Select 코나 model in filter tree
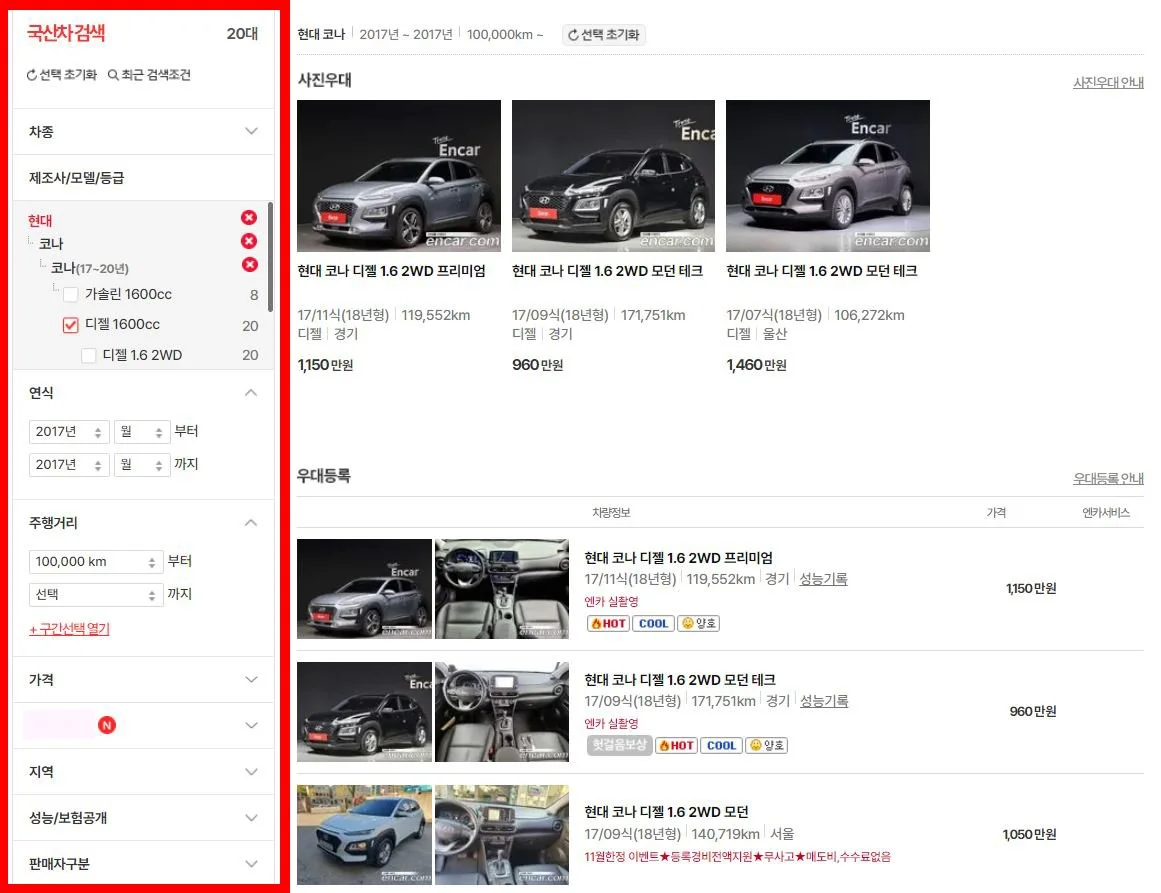This screenshot has height=893, width=1161. click(x=51, y=244)
